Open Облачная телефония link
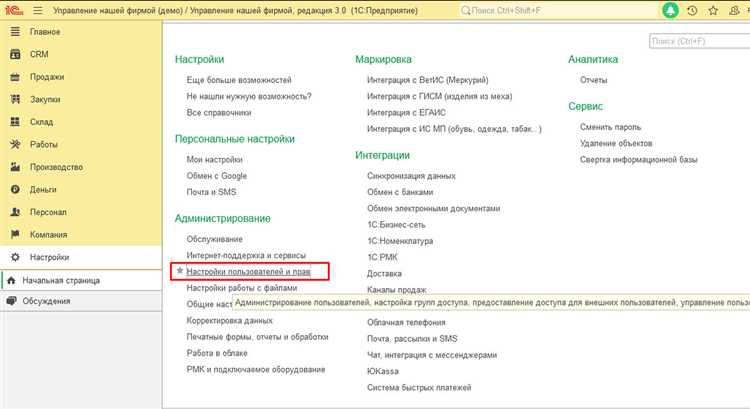 click(x=406, y=322)
